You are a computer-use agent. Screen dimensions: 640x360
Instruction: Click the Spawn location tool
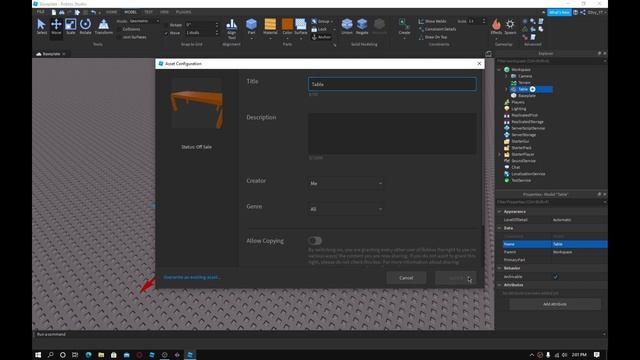point(510,27)
